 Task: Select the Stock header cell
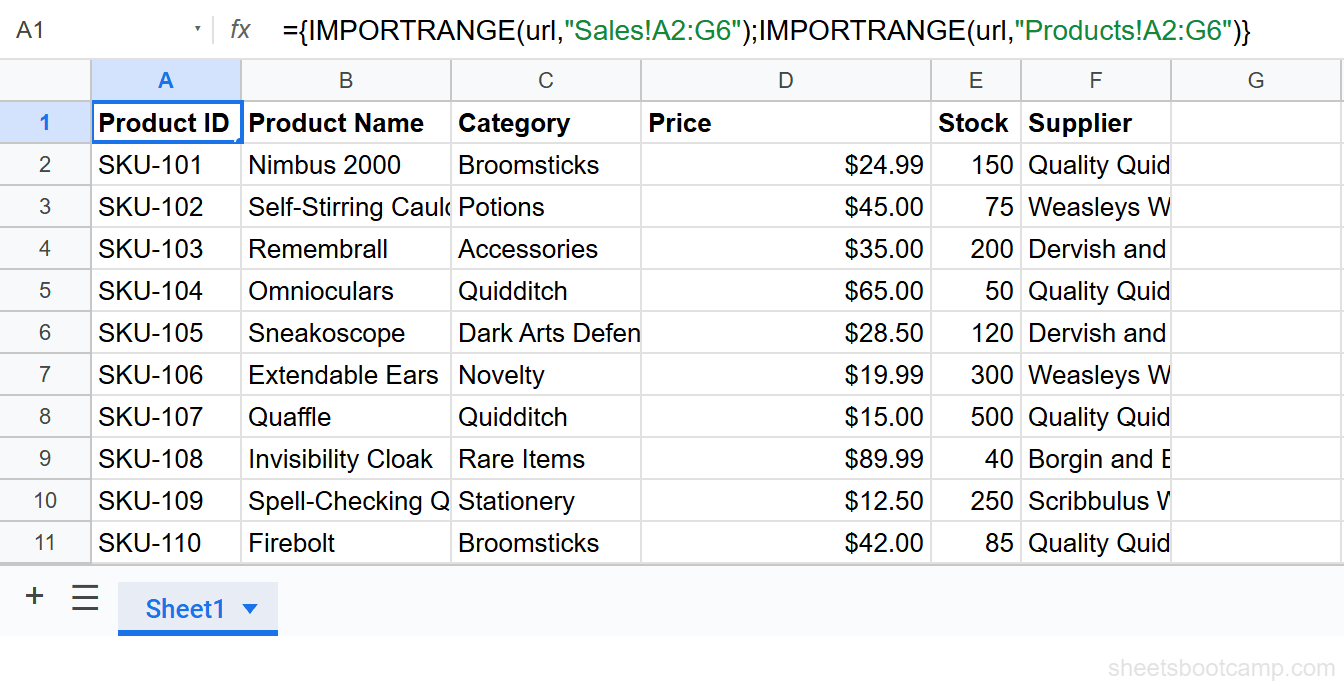pyautogui.click(x=973, y=122)
